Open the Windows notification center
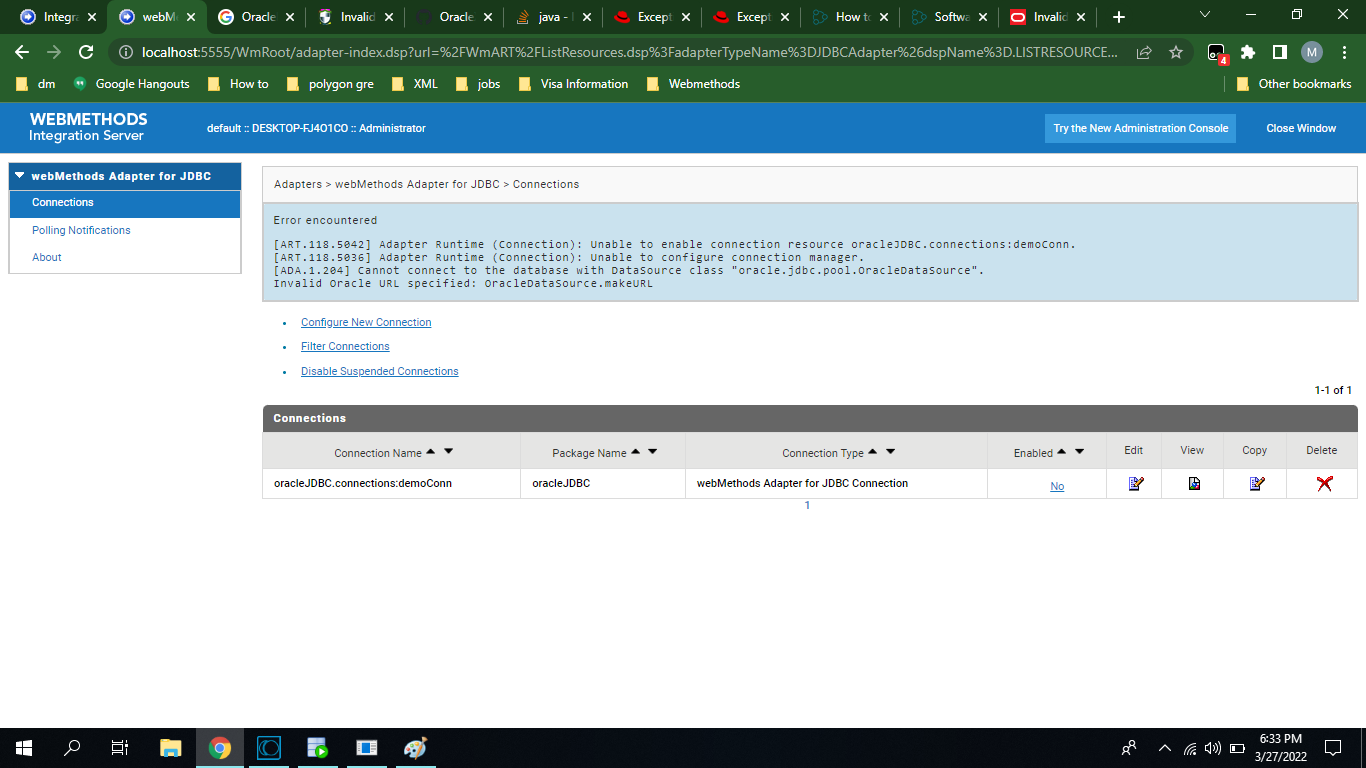The height and width of the screenshot is (768, 1366). (1332, 748)
